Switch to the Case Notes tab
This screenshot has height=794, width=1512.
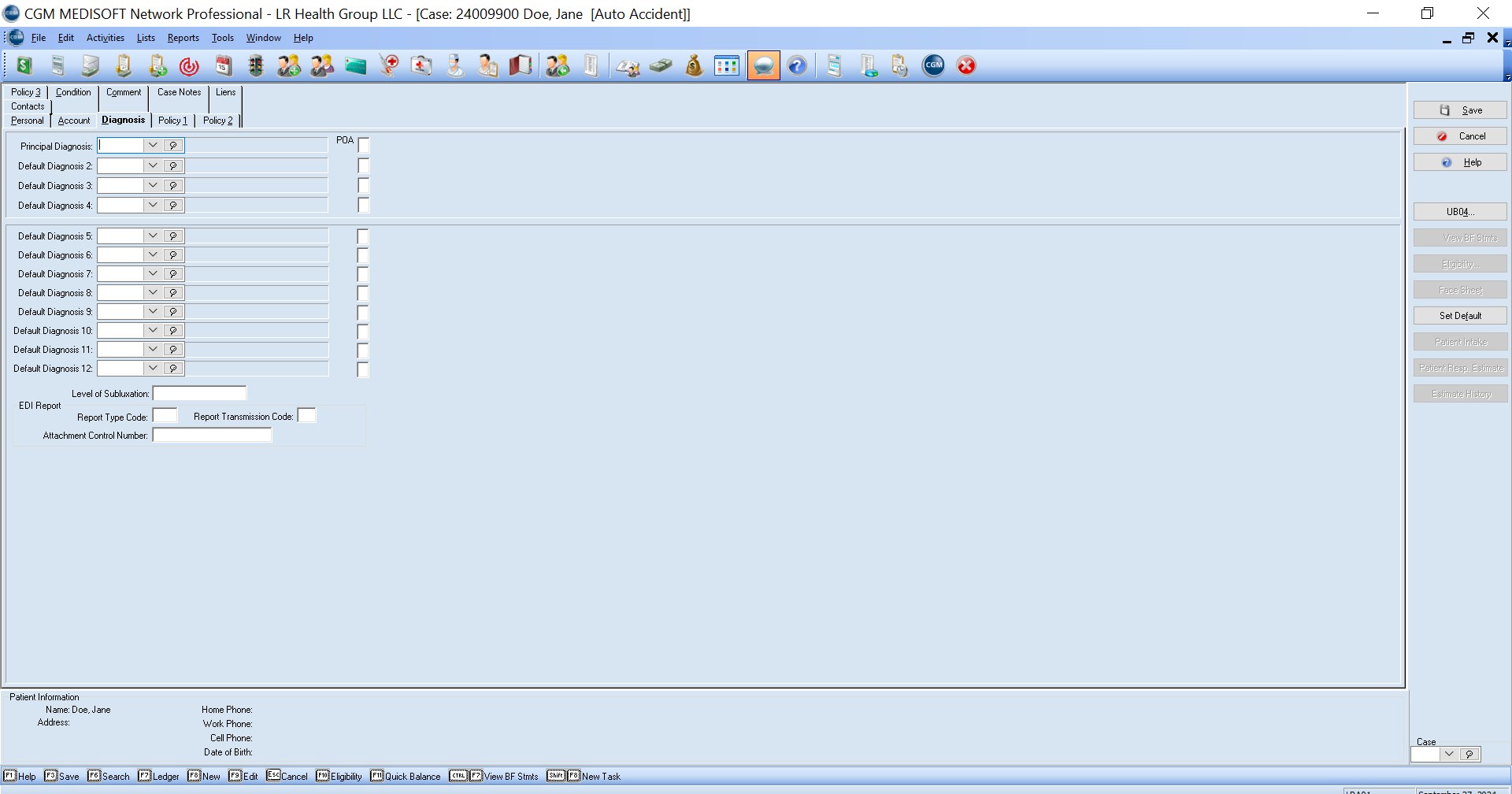click(179, 92)
